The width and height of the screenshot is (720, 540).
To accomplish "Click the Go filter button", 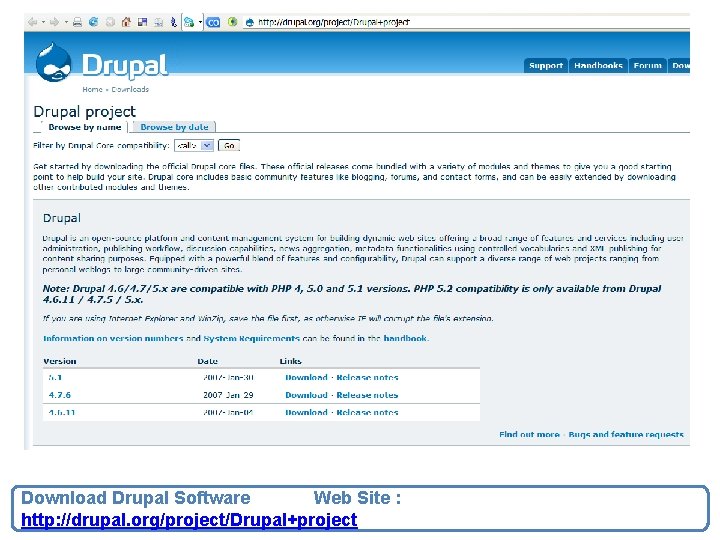I will point(229,146).
